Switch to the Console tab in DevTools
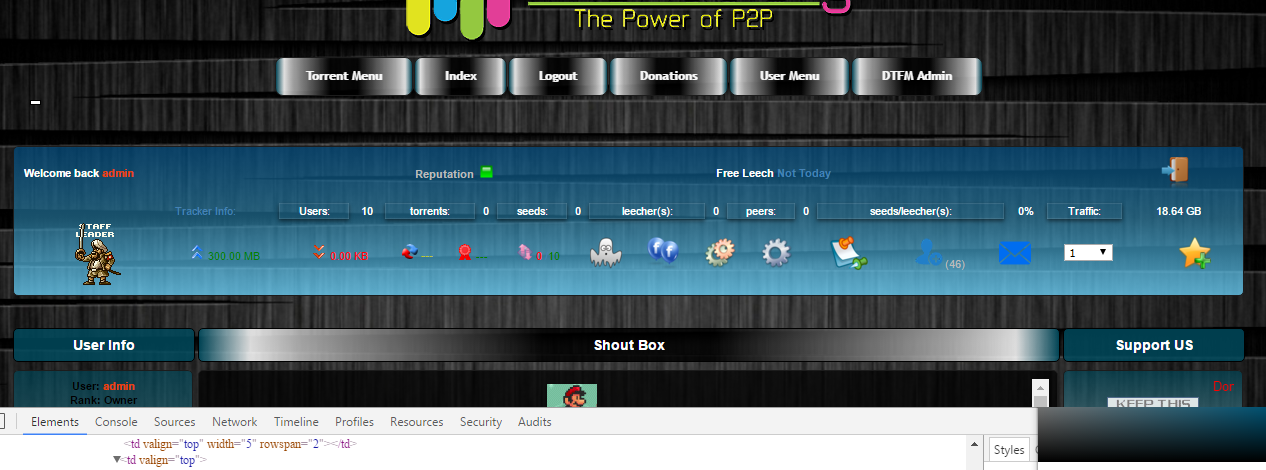This screenshot has height=470, width=1266. click(x=116, y=422)
